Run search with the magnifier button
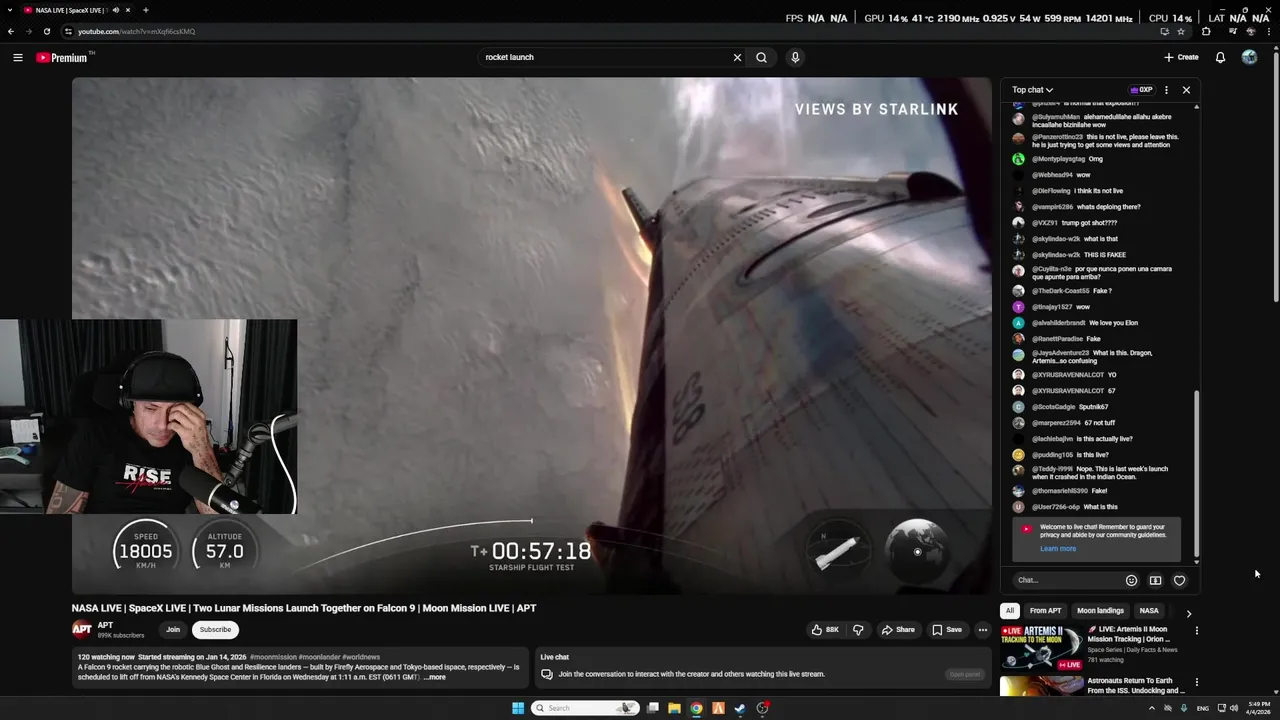This screenshot has height=720, width=1280. (x=761, y=57)
